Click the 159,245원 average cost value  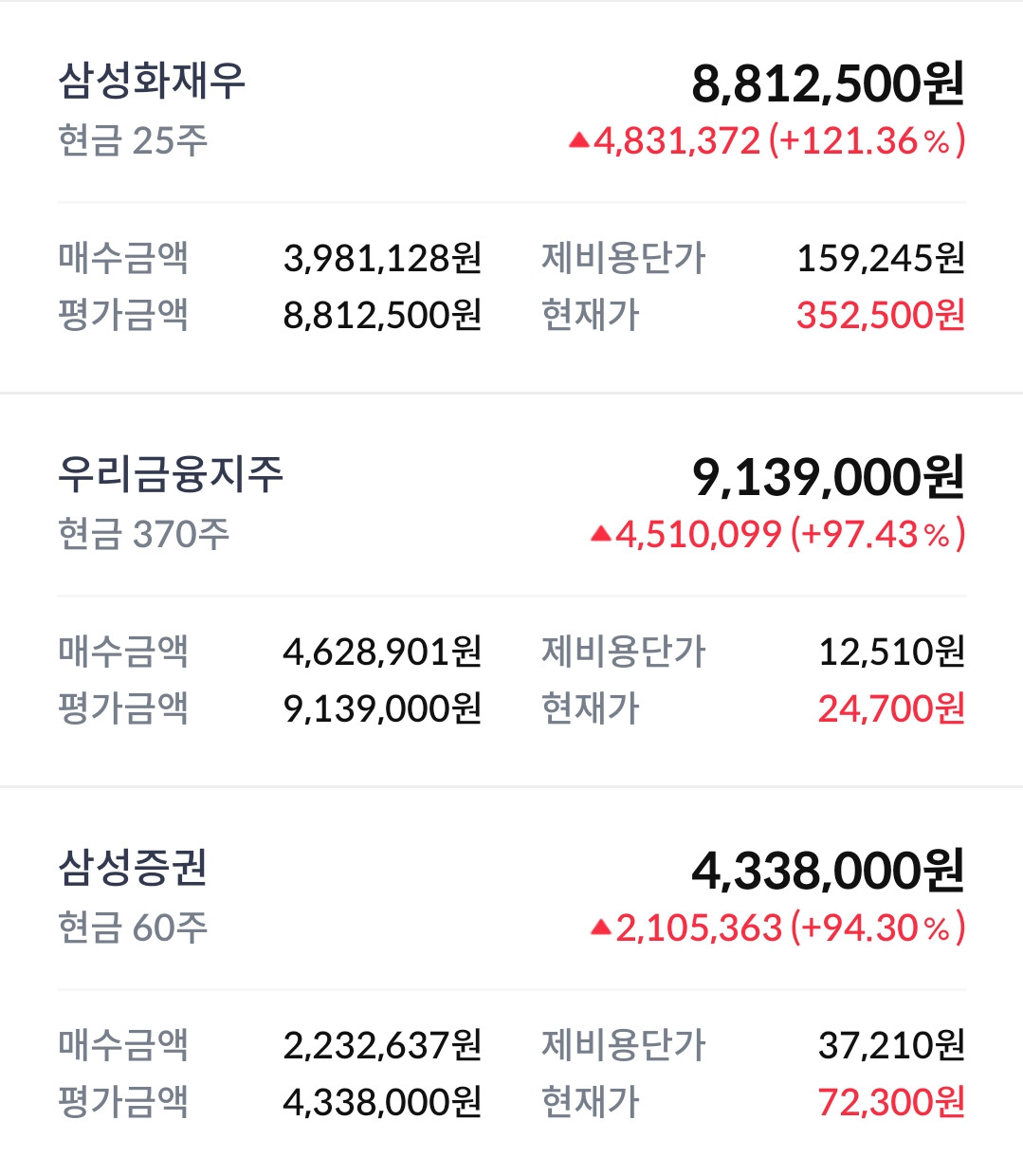coord(880,258)
